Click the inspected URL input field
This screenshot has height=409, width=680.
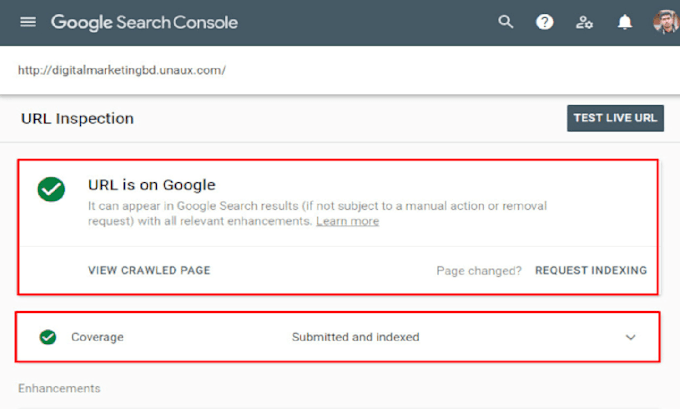[340, 70]
